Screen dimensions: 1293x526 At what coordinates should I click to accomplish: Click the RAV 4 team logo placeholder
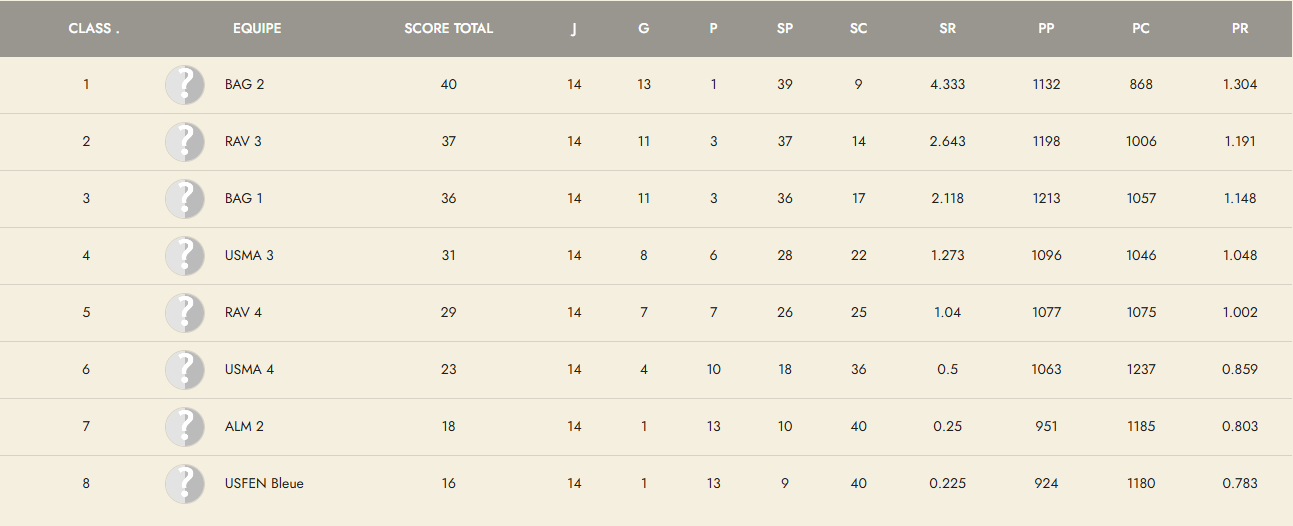point(185,313)
